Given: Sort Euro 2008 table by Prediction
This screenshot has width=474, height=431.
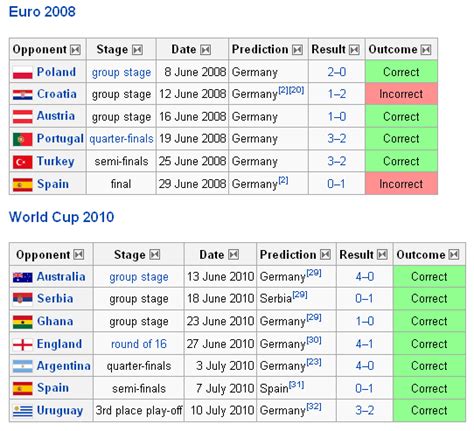Looking at the screenshot, I should pos(297,50).
